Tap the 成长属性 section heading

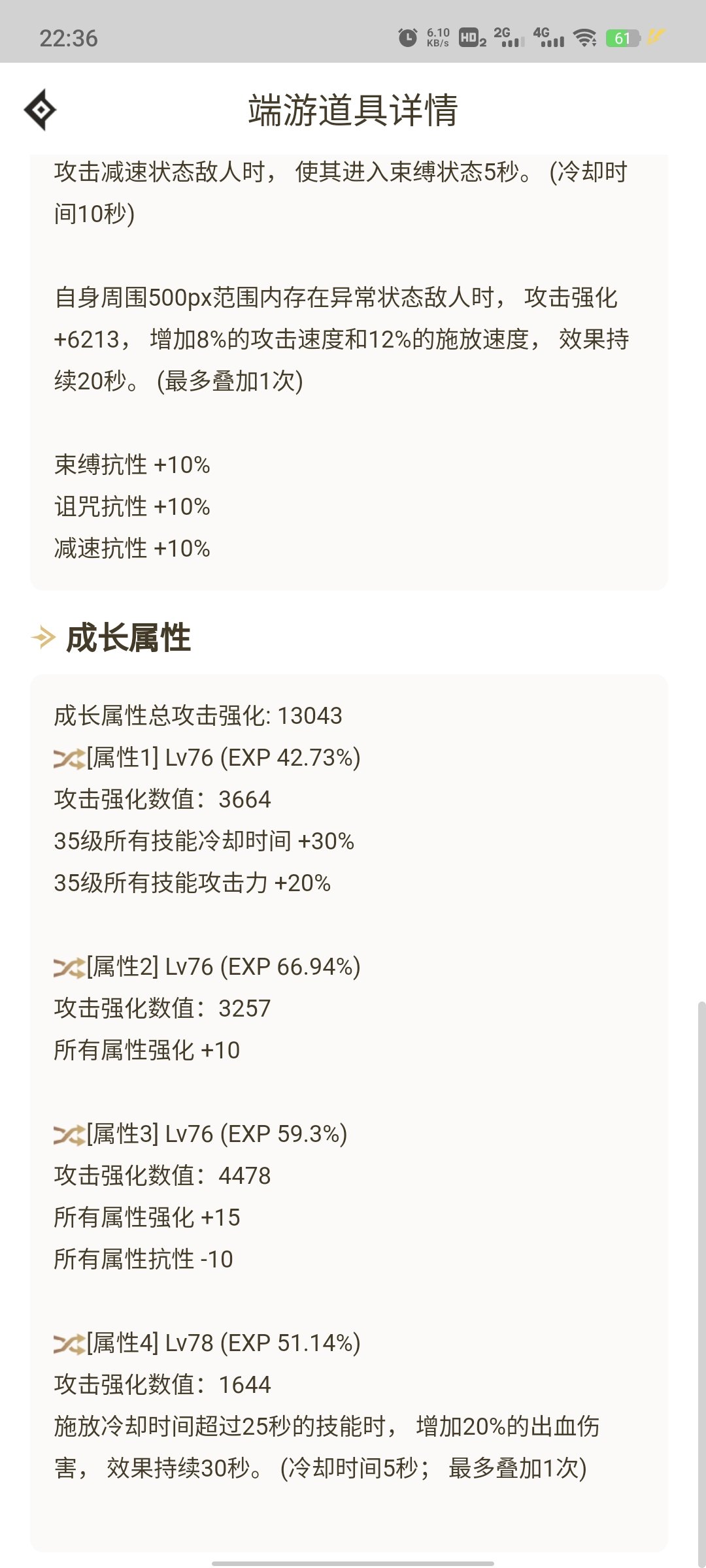[x=128, y=638]
